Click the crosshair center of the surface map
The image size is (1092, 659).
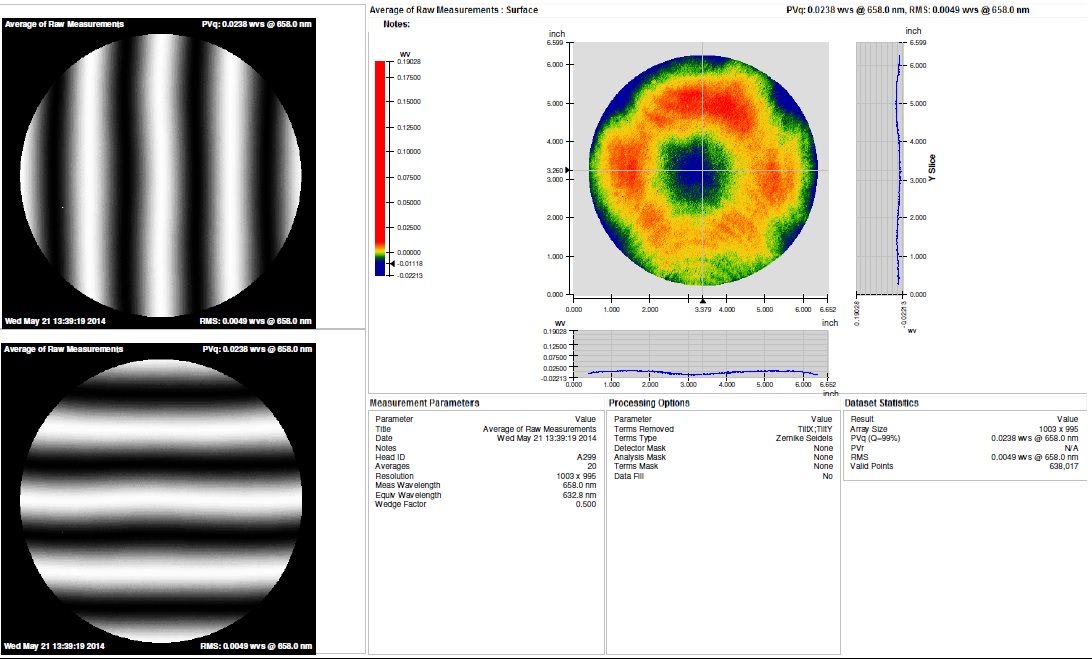coord(702,170)
